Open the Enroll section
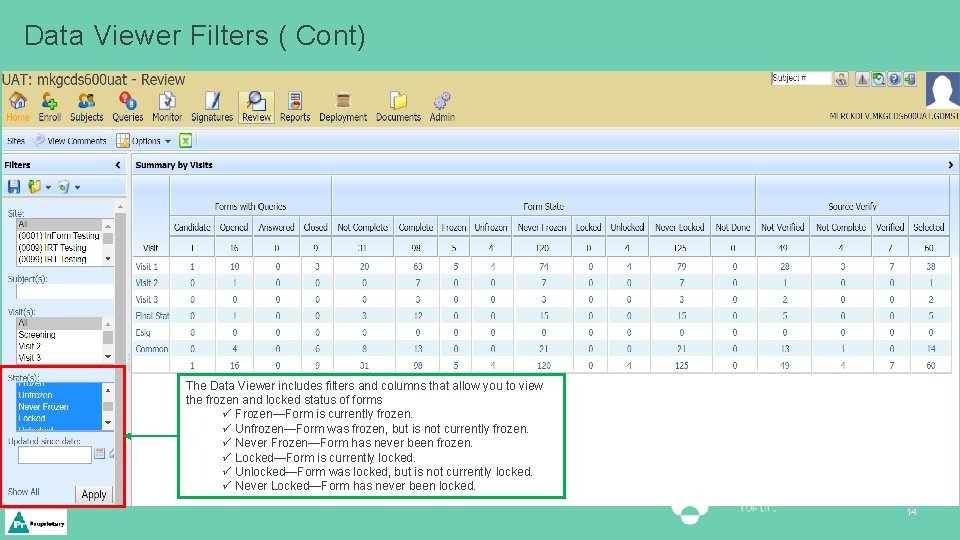Screen dimensions: 960x540 click(x=50, y=107)
